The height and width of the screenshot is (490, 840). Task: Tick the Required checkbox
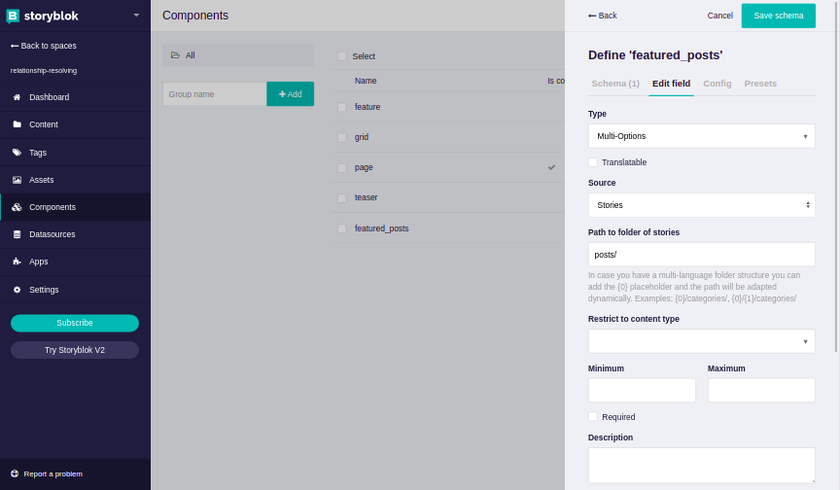[593, 417]
